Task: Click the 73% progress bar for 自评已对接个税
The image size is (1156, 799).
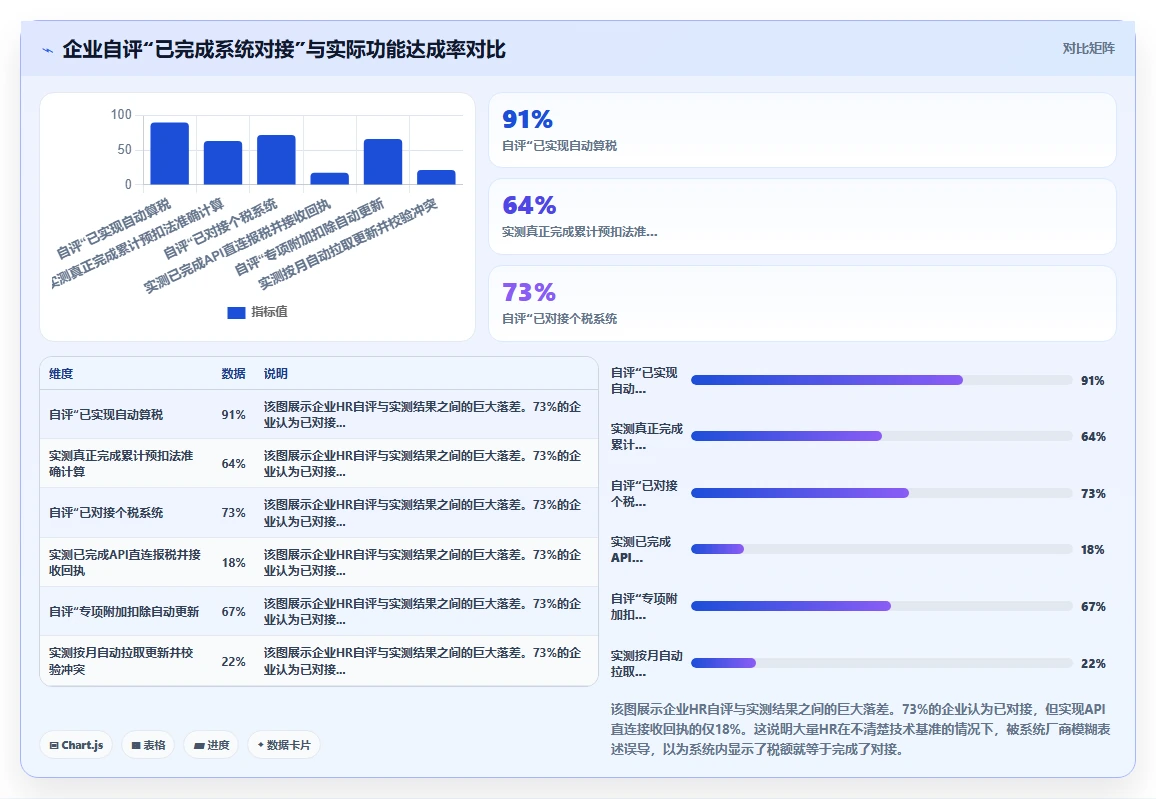Action: click(881, 493)
